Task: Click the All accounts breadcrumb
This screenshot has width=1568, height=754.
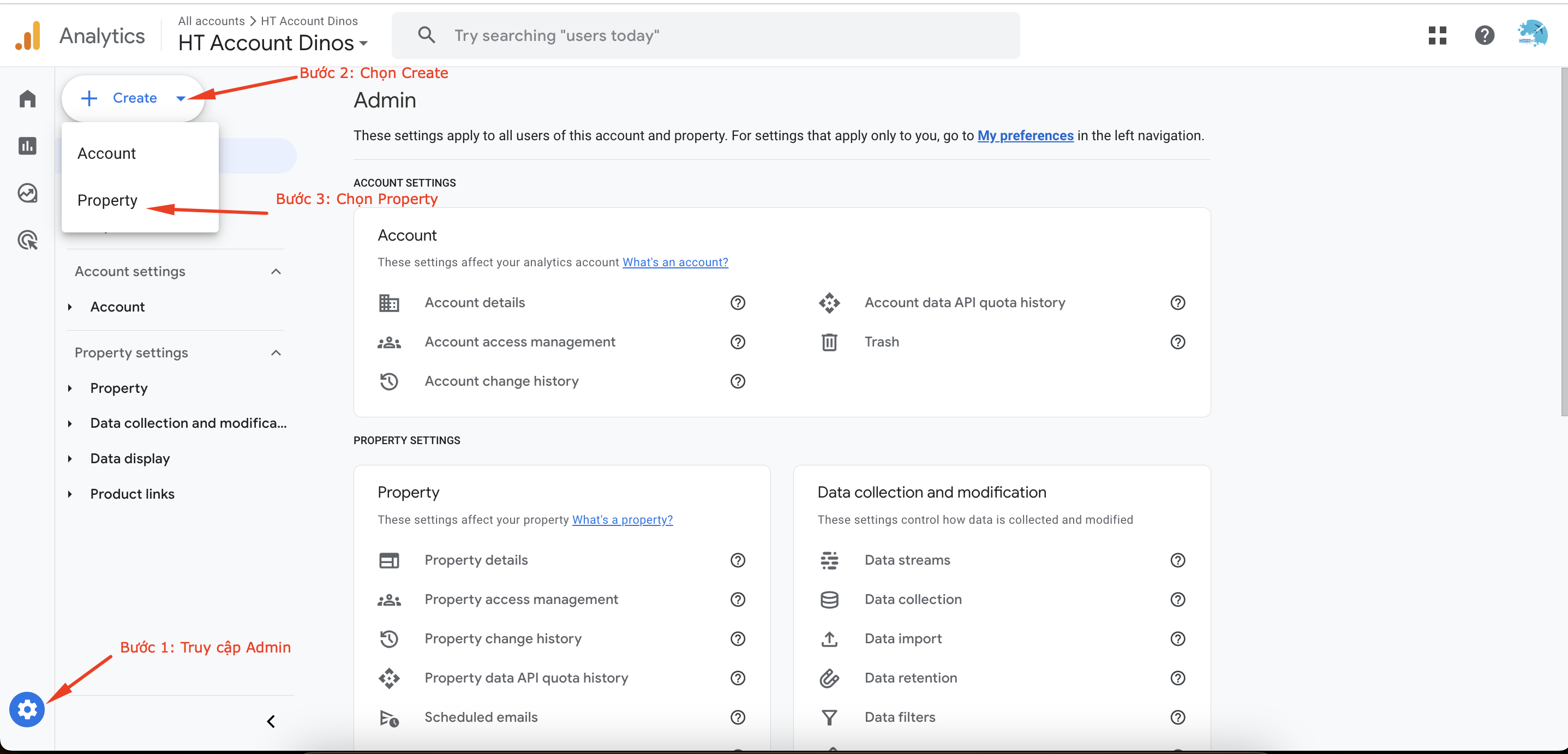Action: 211,21
